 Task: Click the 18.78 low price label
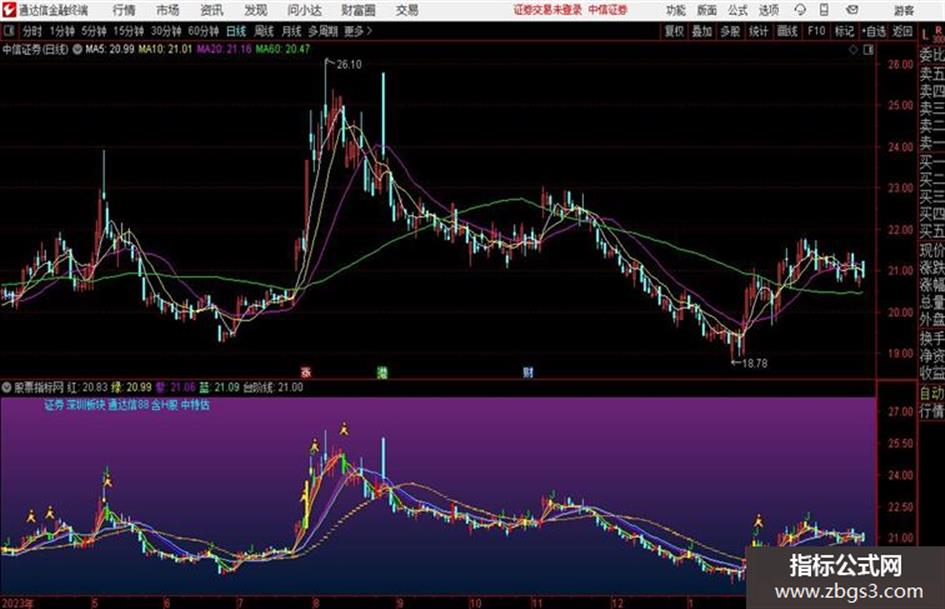click(x=755, y=363)
